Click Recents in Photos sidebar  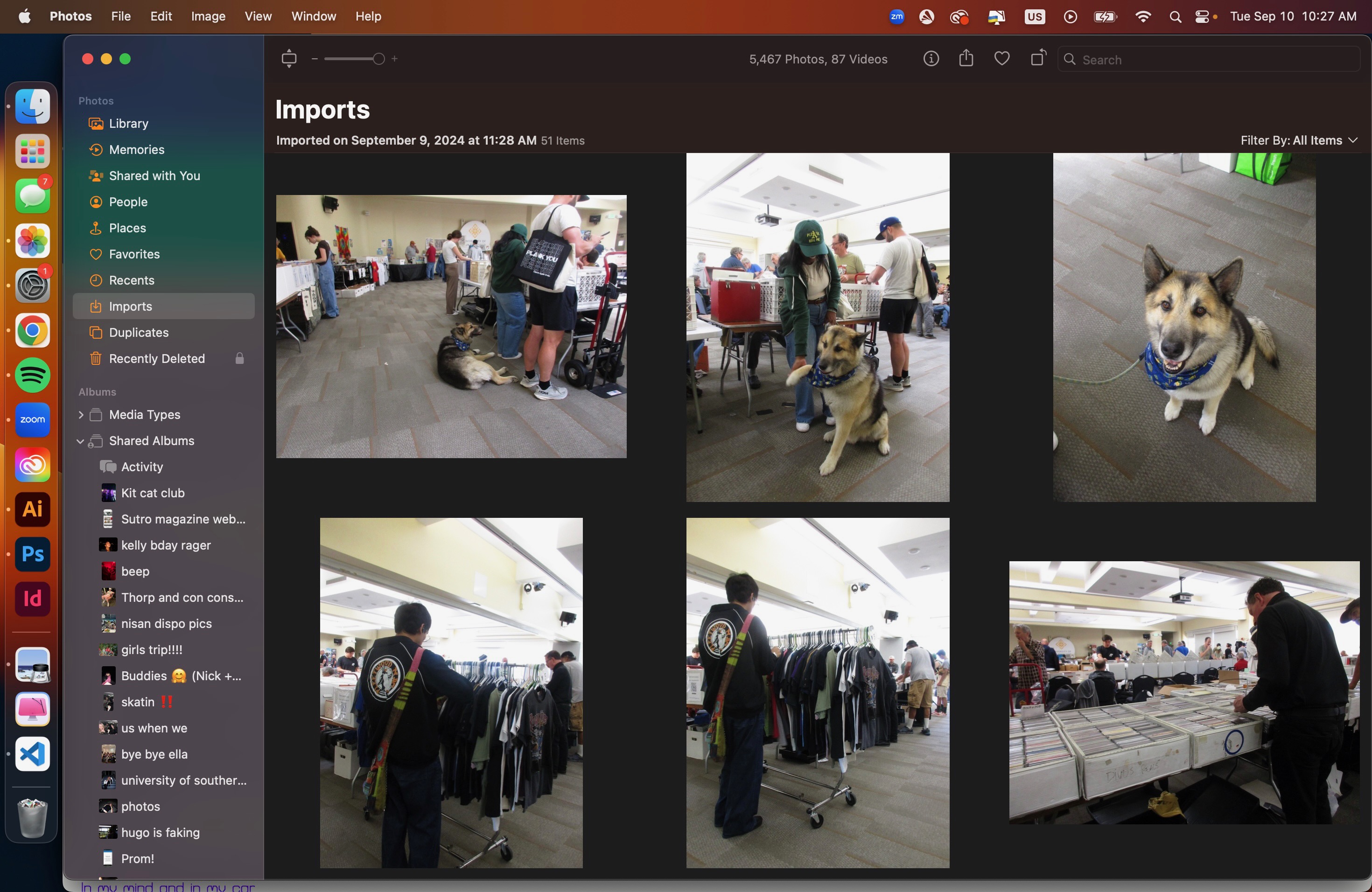131,280
